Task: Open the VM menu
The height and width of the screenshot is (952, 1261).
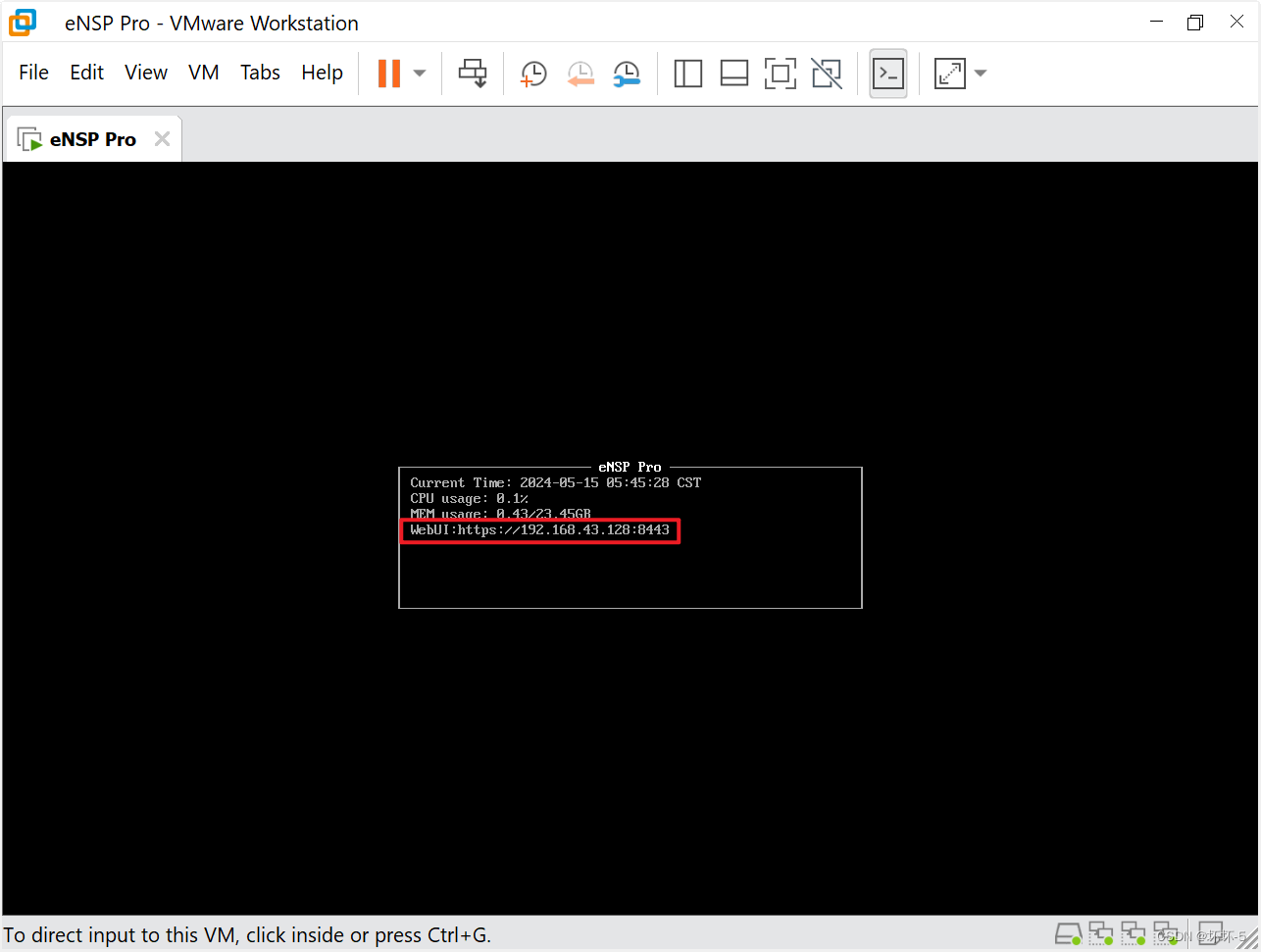Action: click(x=203, y=72)
